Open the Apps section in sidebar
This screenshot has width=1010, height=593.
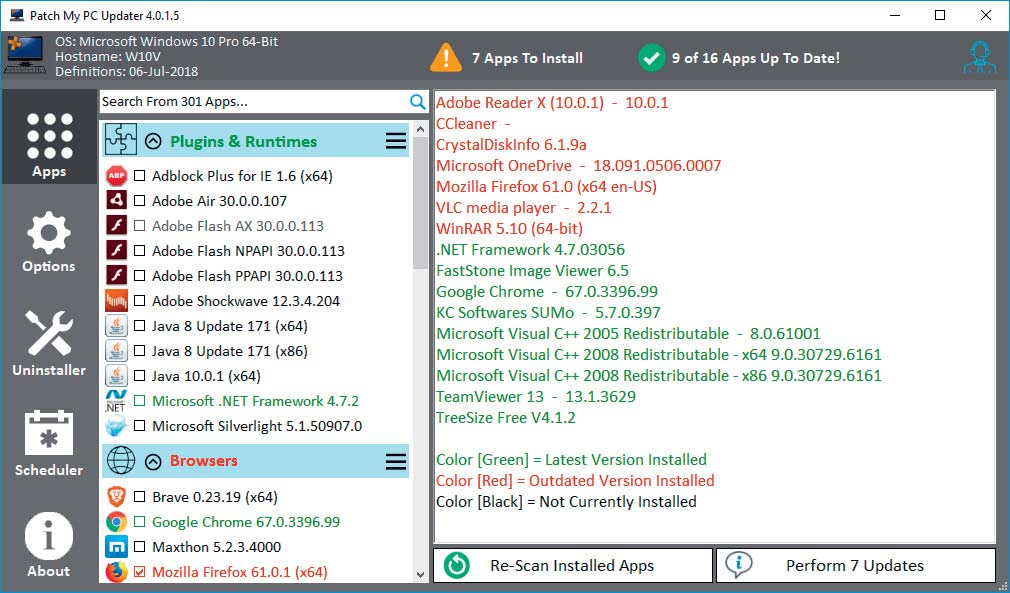point(50,137)
